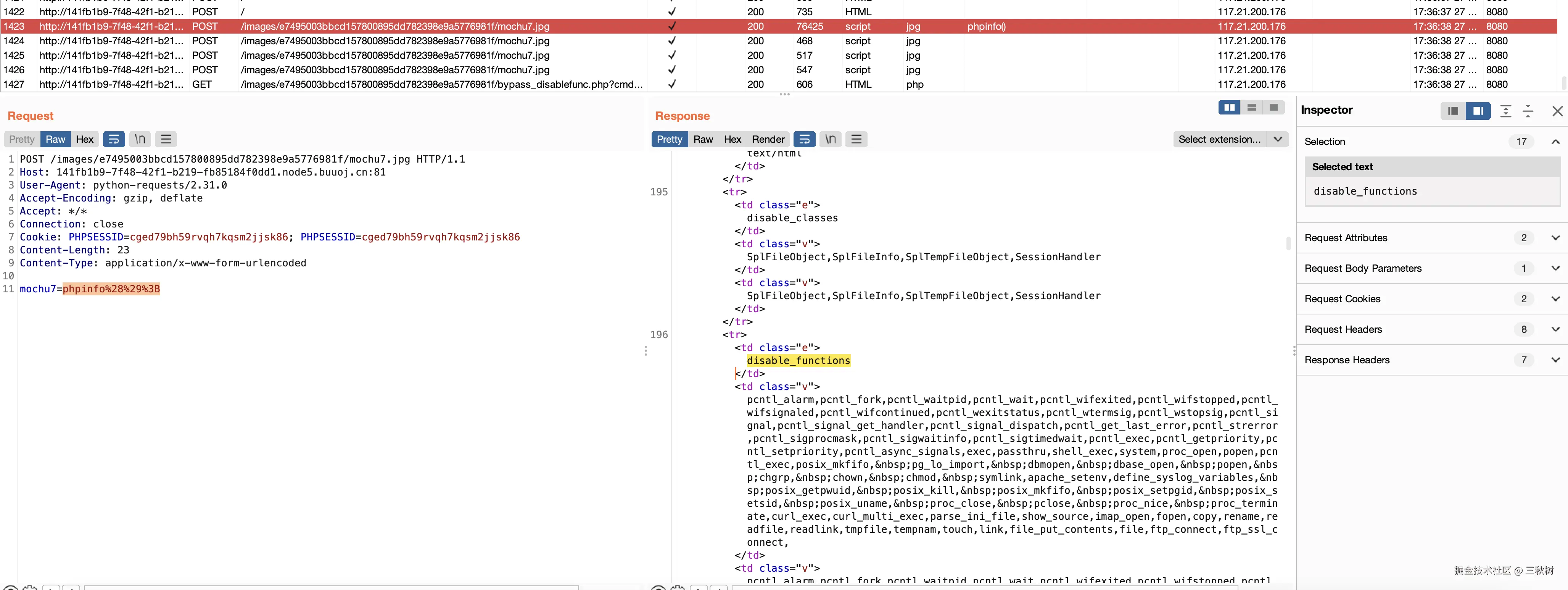Switch to vertical stacked layout view
Screen dimensions: 1568x590
tap(1251, 107)
